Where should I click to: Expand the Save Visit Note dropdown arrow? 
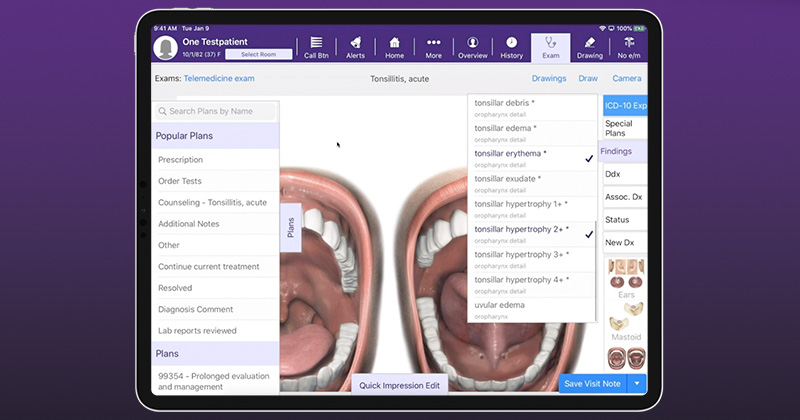637,384
